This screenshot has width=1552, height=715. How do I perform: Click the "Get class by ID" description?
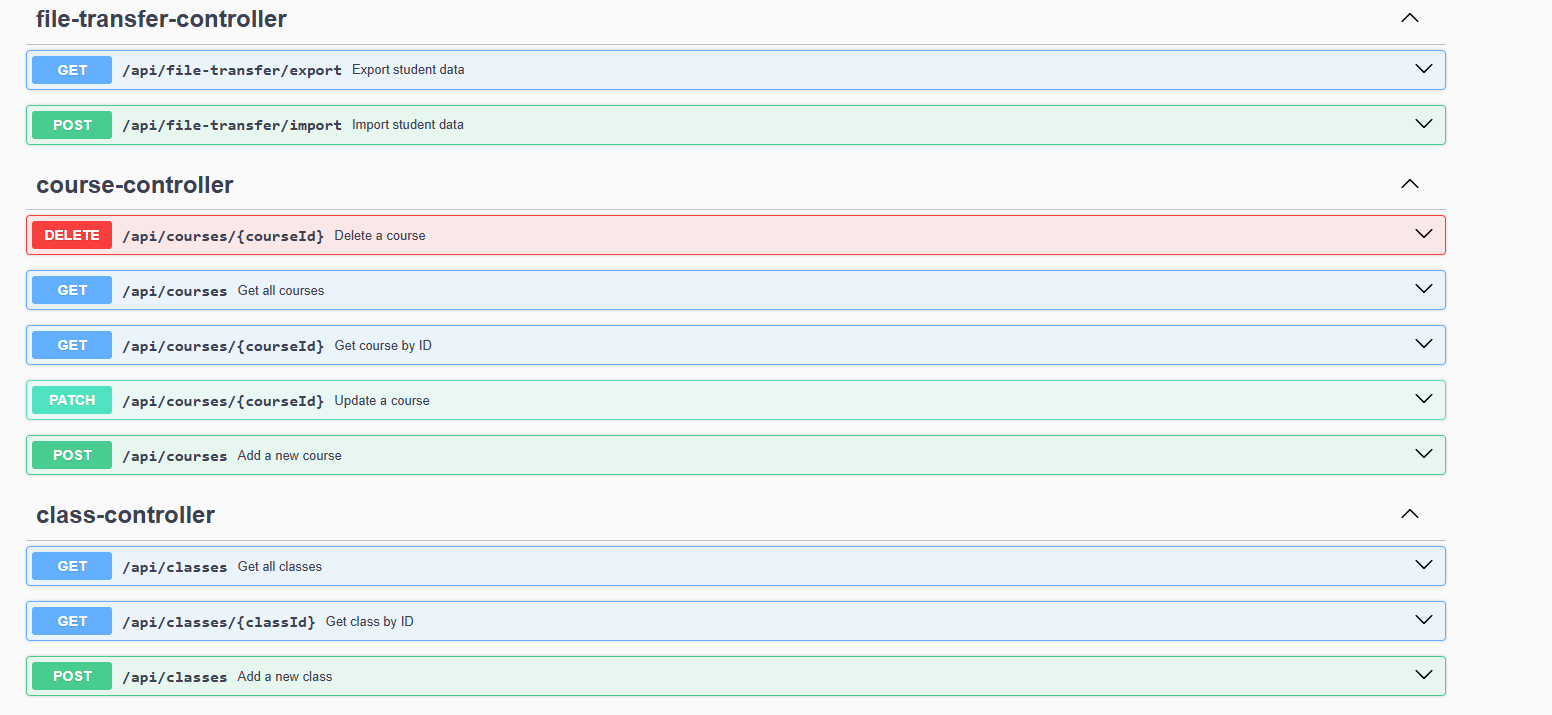click(x=370, y=621)
